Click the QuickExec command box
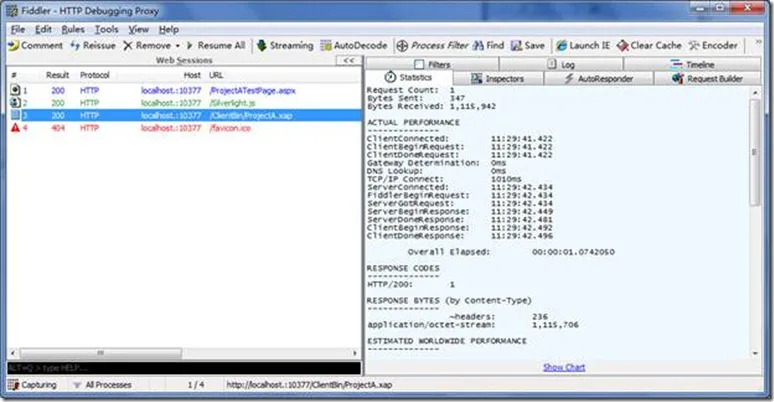This screenshot has height=402, width=774. (x=184, y=368)
